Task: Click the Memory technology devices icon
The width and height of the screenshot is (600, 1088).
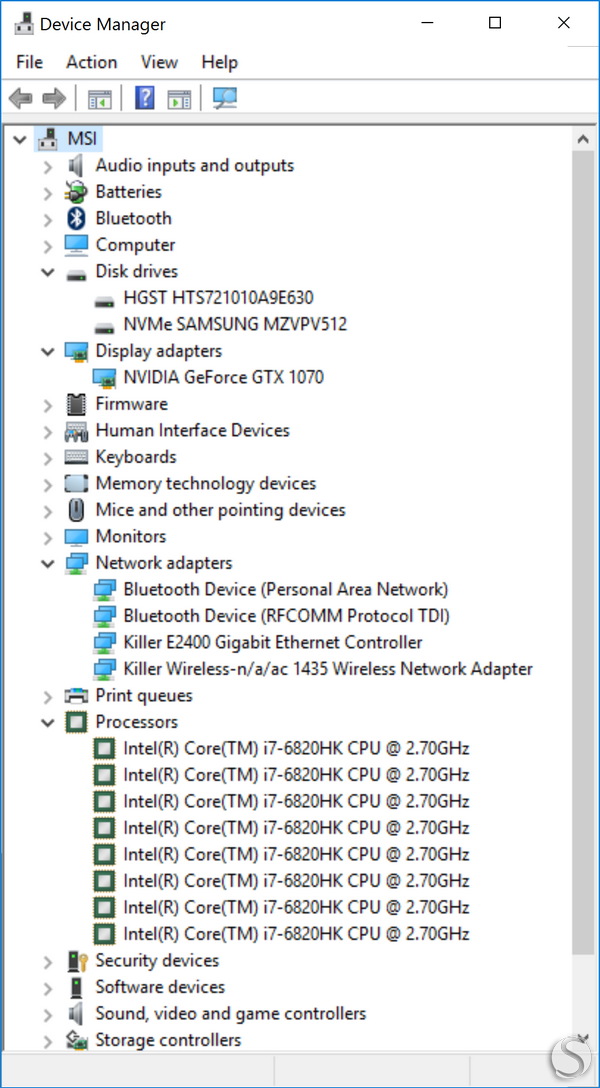Action: point(76,484)
